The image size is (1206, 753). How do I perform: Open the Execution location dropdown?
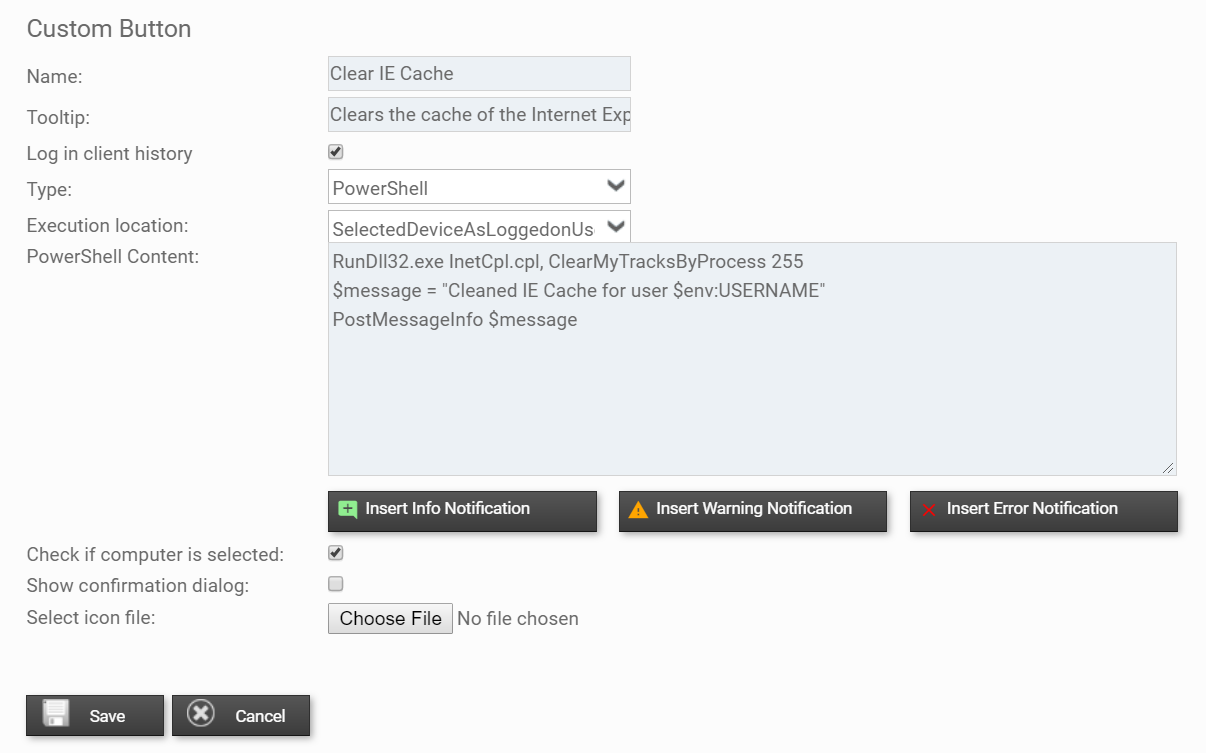(x=479, y=226)
